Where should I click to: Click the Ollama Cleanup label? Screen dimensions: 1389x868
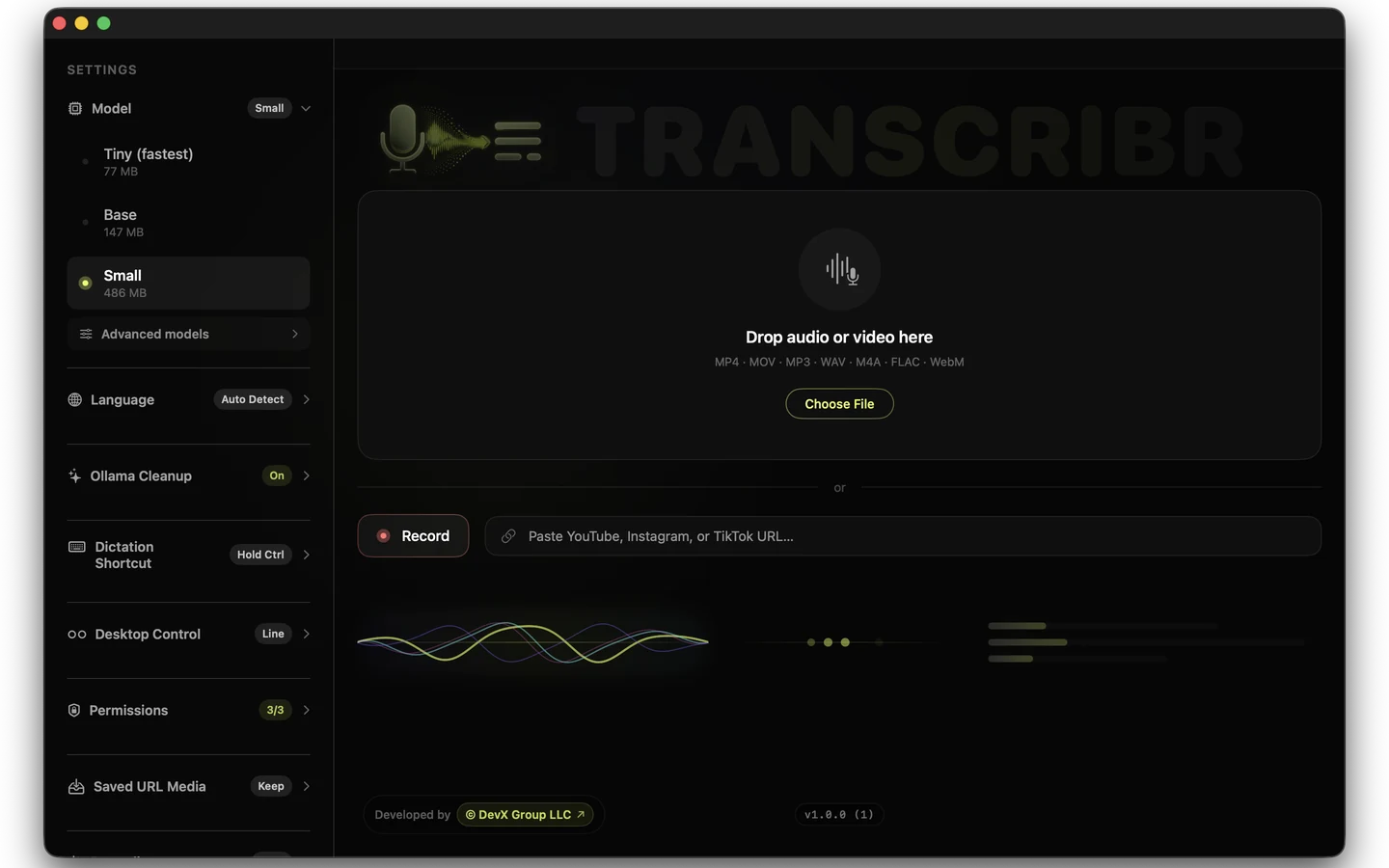tap(141, 475)
